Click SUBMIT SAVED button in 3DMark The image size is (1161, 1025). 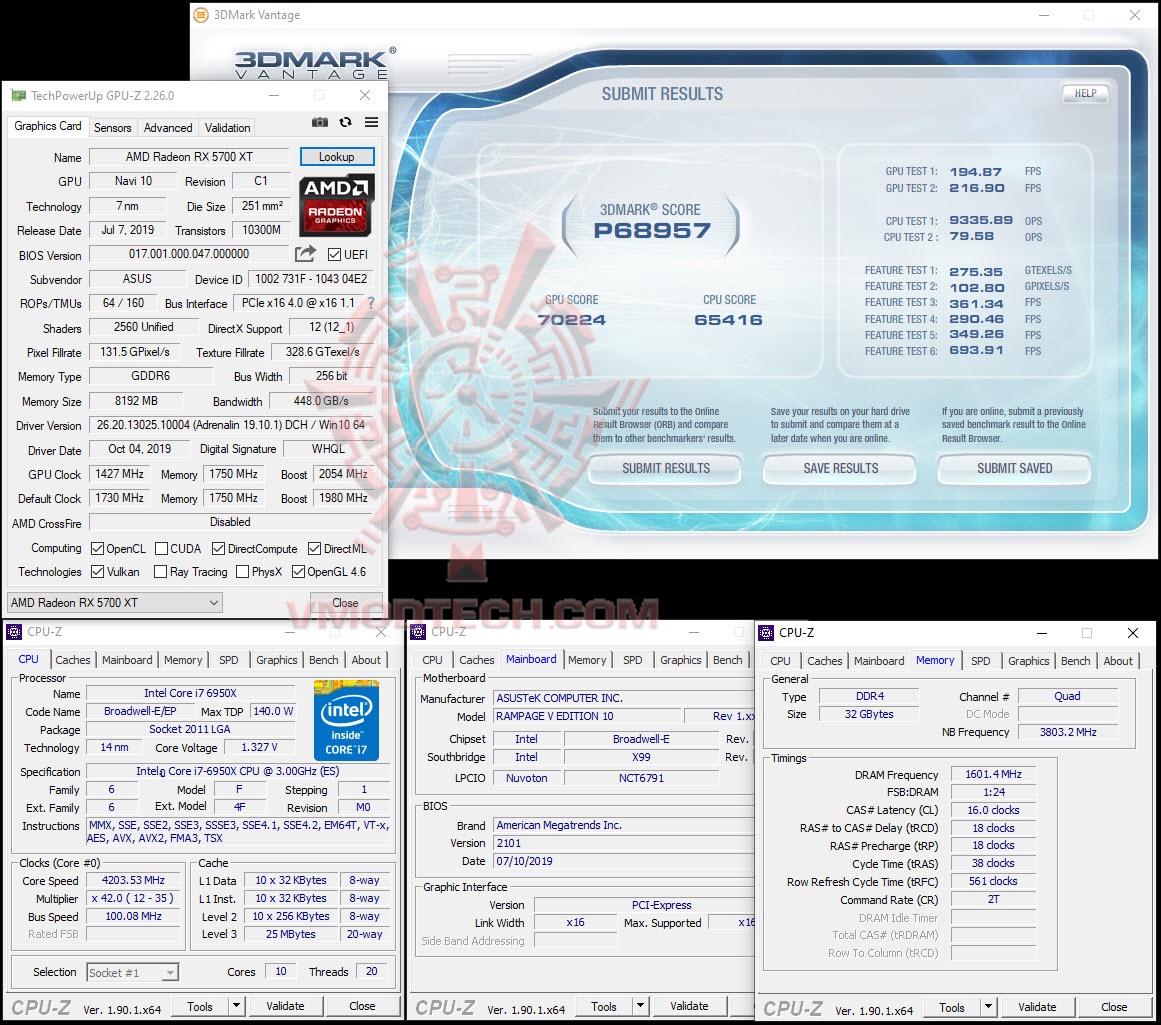tap(1014, 468)
